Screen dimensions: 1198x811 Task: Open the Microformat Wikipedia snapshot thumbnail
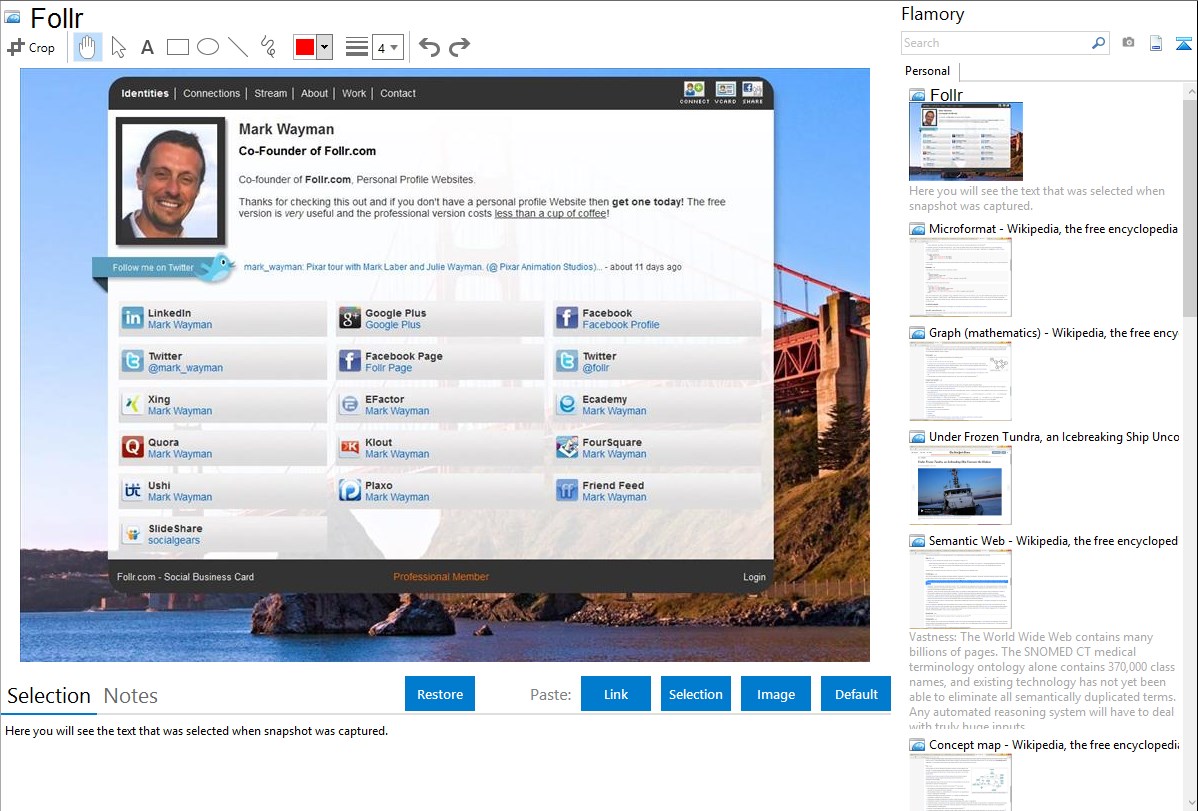[x=960, y=277]
